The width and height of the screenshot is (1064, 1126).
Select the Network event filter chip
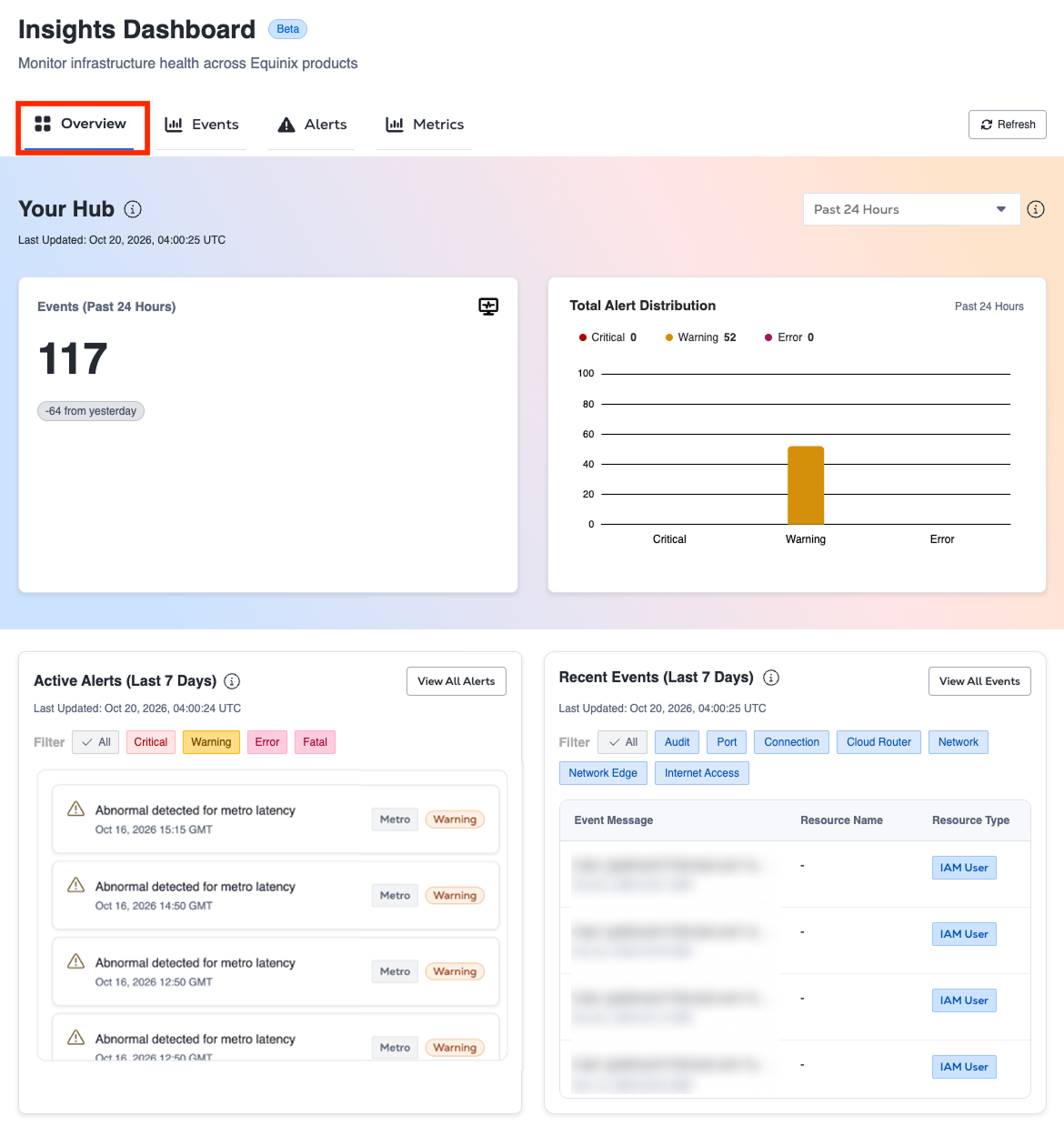[959, 742]
